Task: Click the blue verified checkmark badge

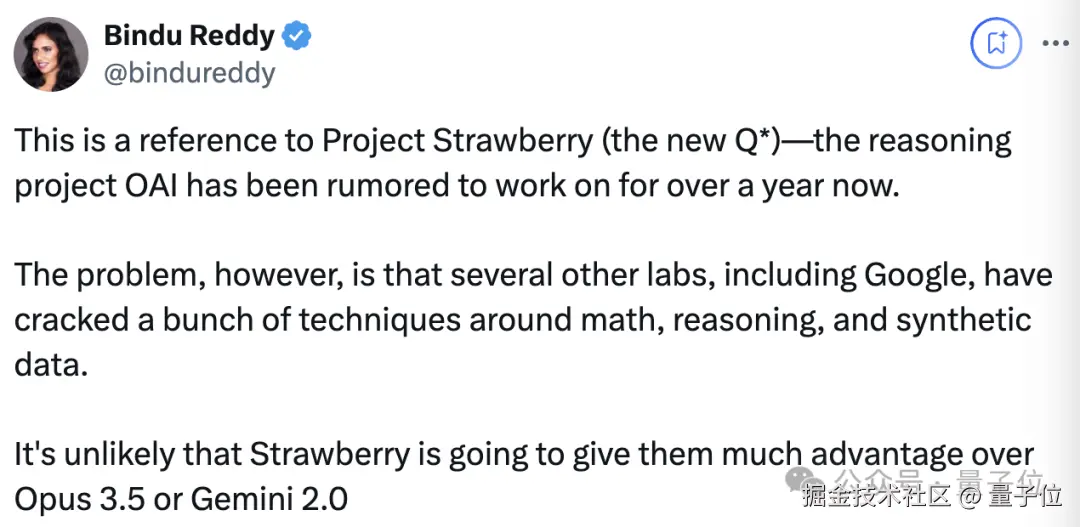Action: coord(298,34)
